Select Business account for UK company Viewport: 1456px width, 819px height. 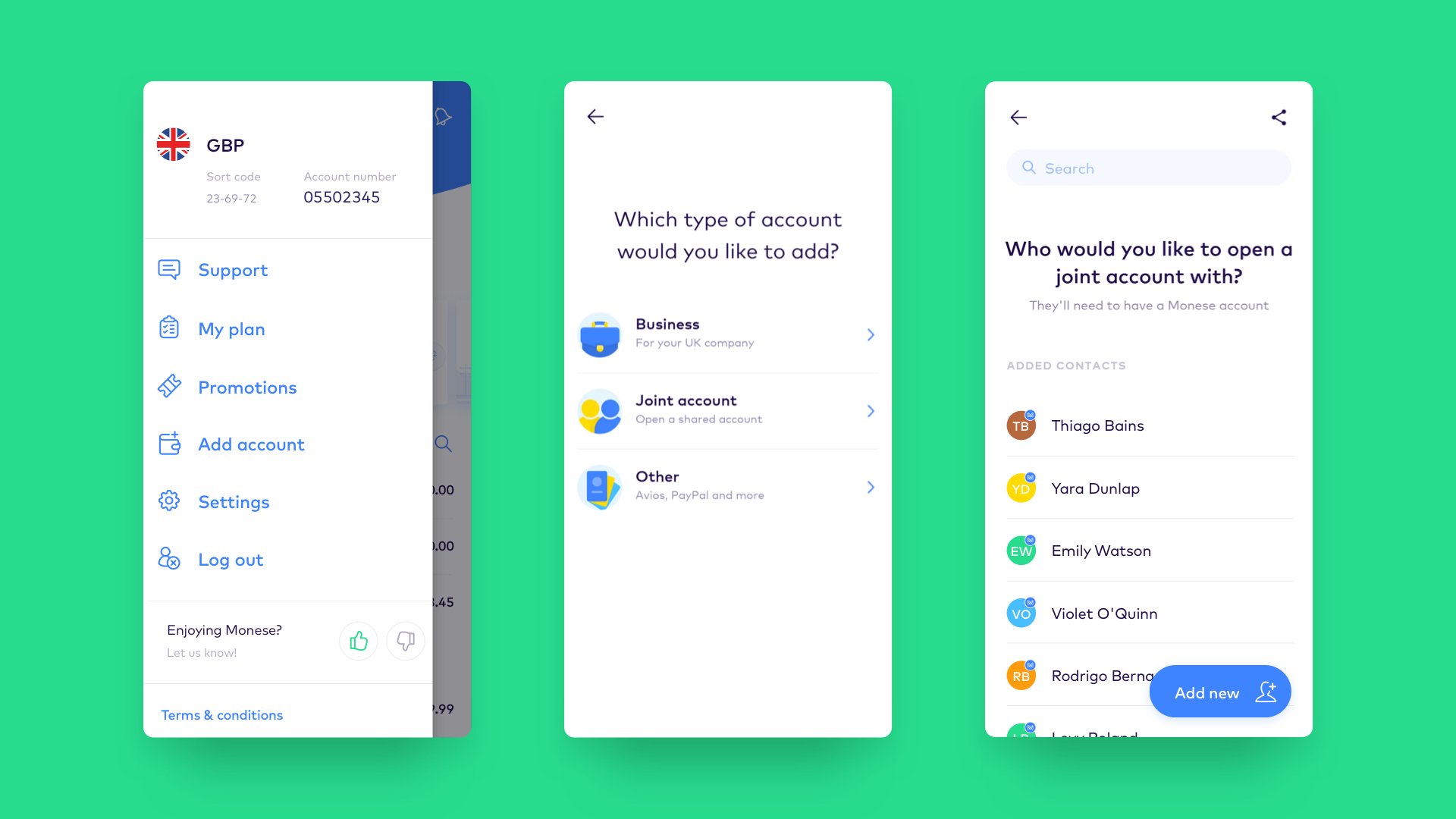(x=728, y=333)
